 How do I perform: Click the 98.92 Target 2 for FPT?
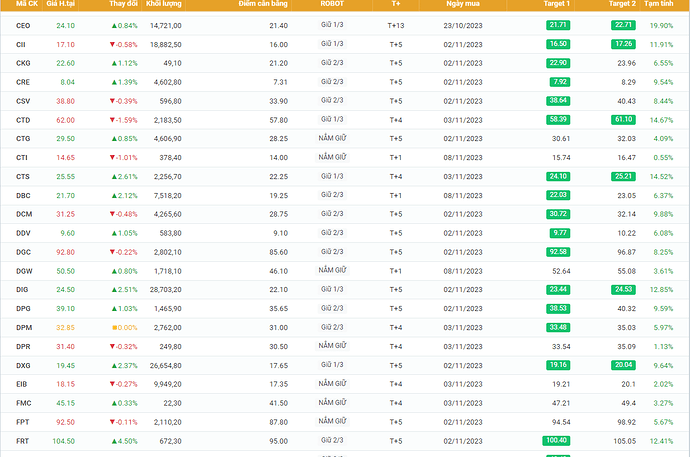[626, 422]
